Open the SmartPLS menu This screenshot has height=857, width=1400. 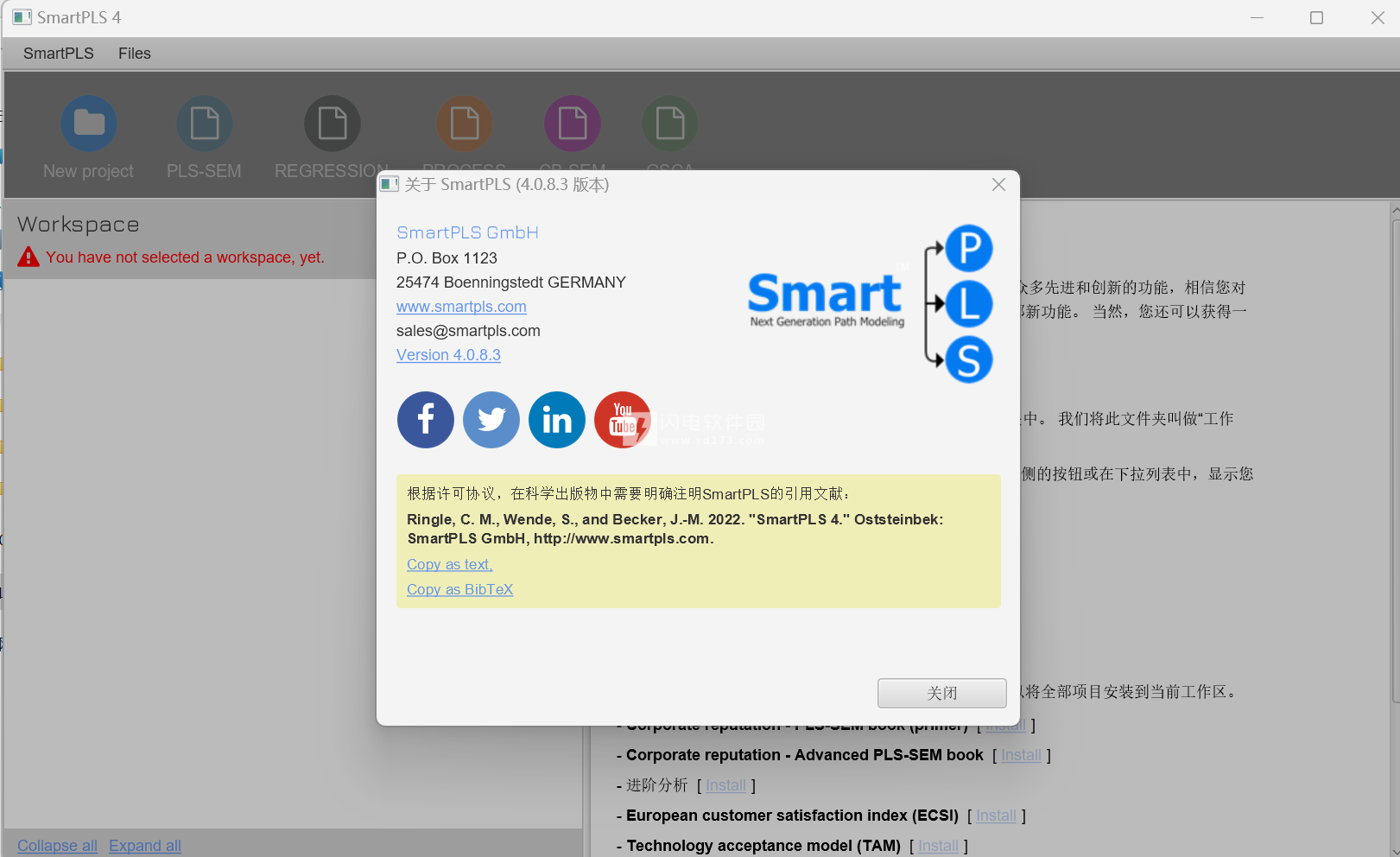pyautogui.click(x=58, y=53)
